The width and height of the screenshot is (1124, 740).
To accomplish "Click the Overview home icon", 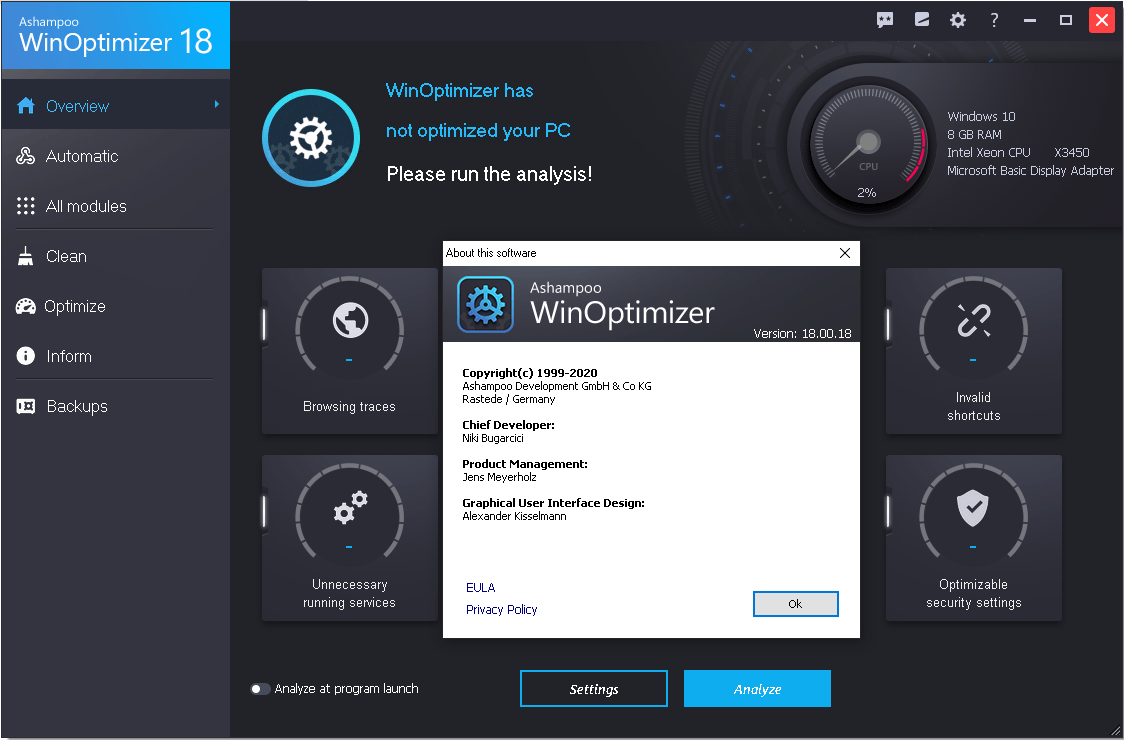I will pyautogui.click(x=26, y=106).
